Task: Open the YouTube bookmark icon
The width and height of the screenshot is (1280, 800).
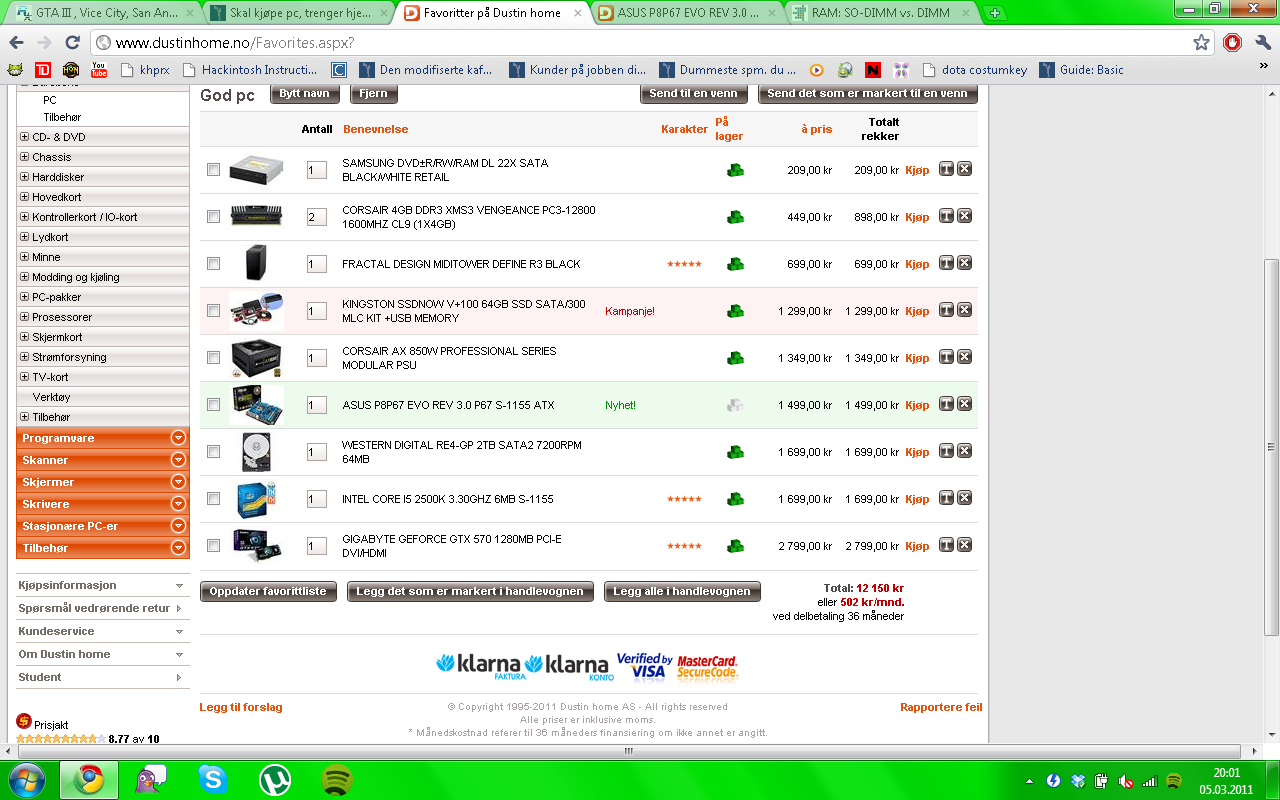Action: (99, 70)
